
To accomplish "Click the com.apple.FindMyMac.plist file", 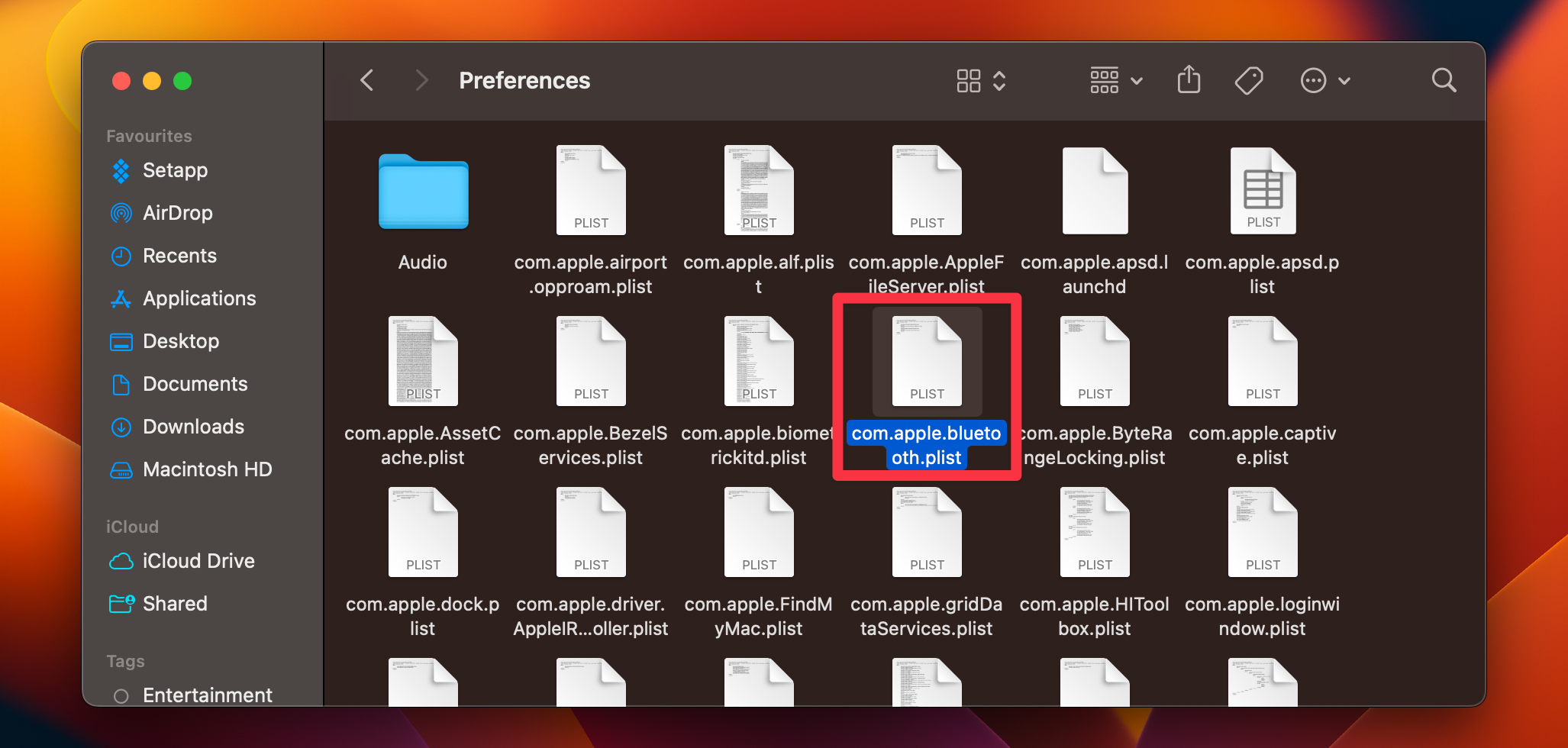I will tap(758, 532).
